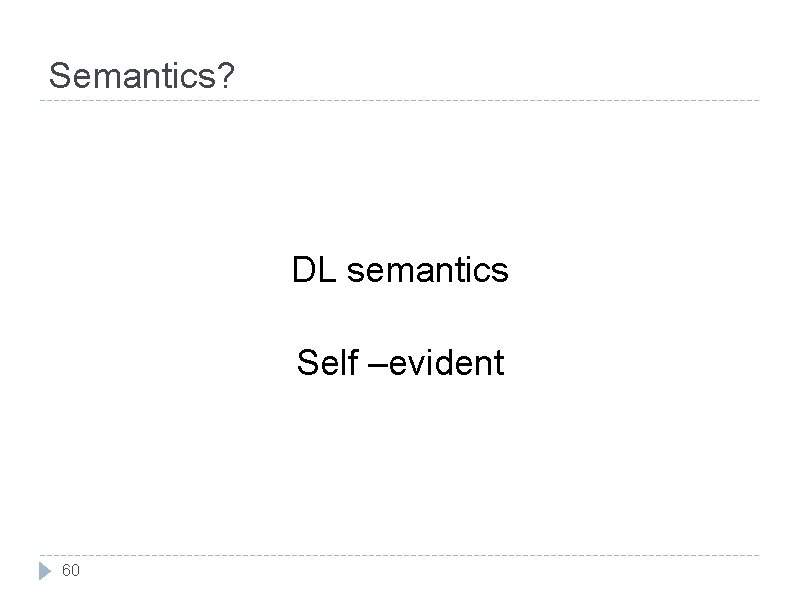Click the "DL semantics" text line

tap(400, 270)
